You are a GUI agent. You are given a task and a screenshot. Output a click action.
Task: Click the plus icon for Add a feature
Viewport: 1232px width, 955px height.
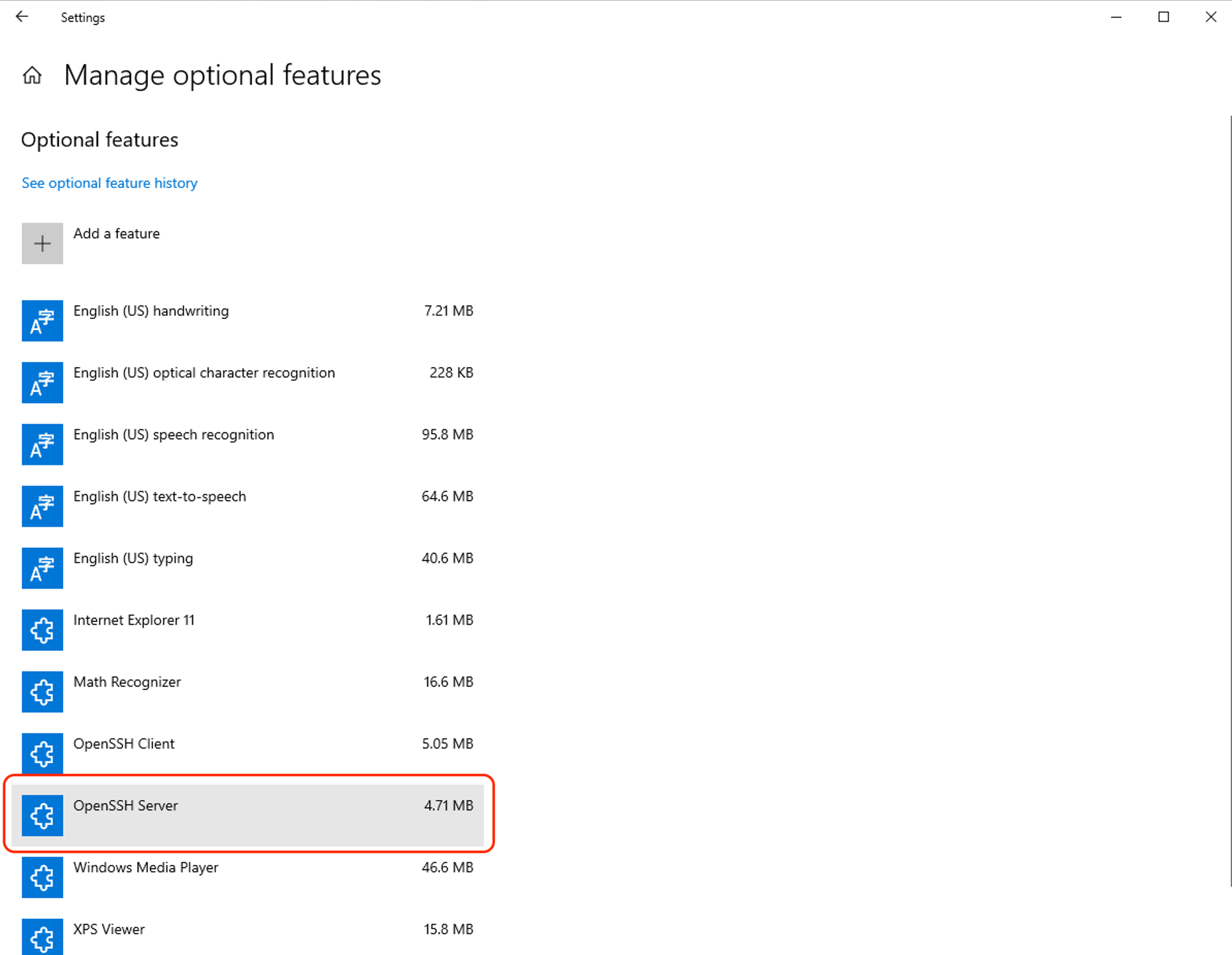[42, 243]
